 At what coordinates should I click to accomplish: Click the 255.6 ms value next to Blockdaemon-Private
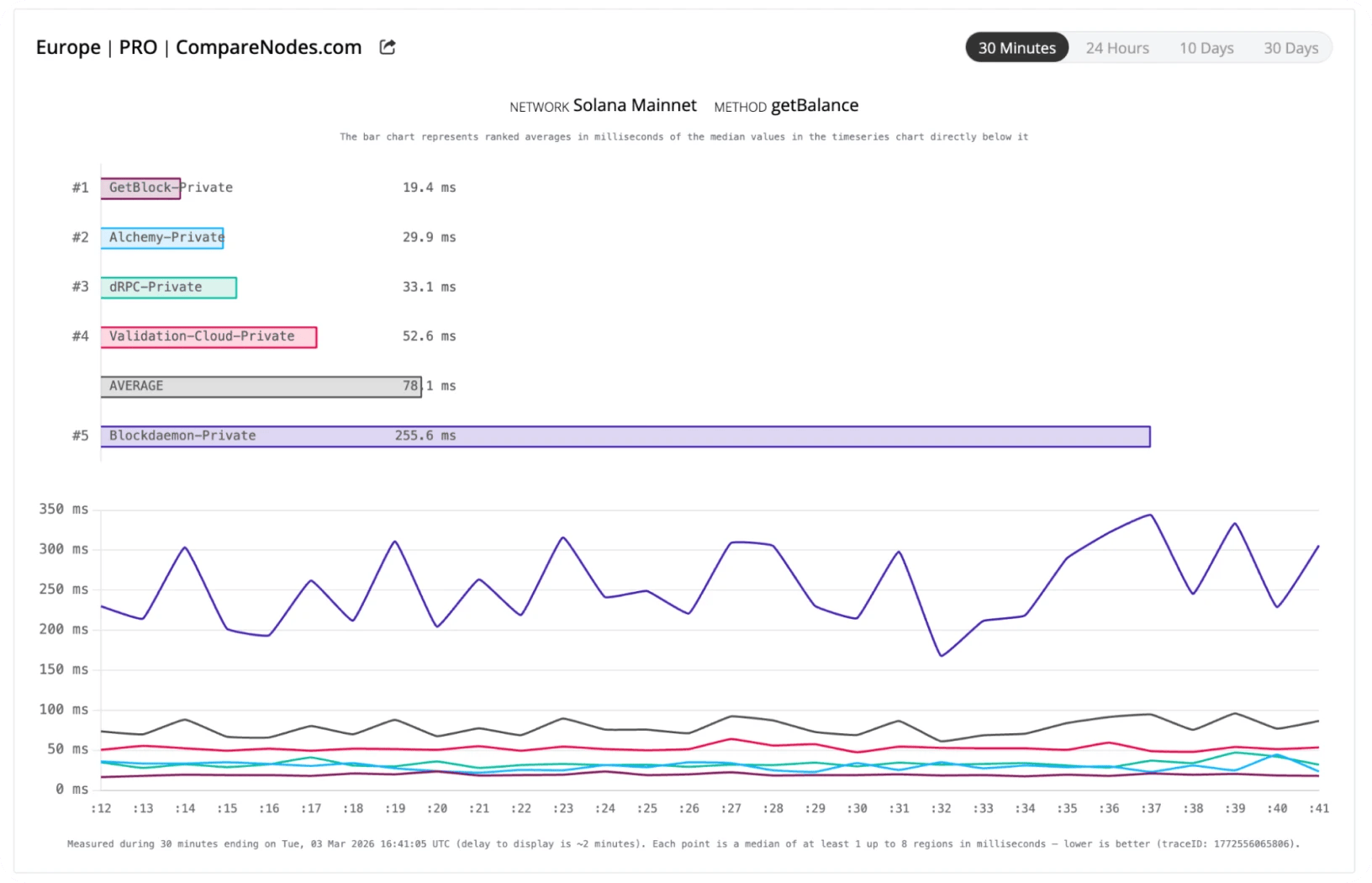[x=425, y=436]
